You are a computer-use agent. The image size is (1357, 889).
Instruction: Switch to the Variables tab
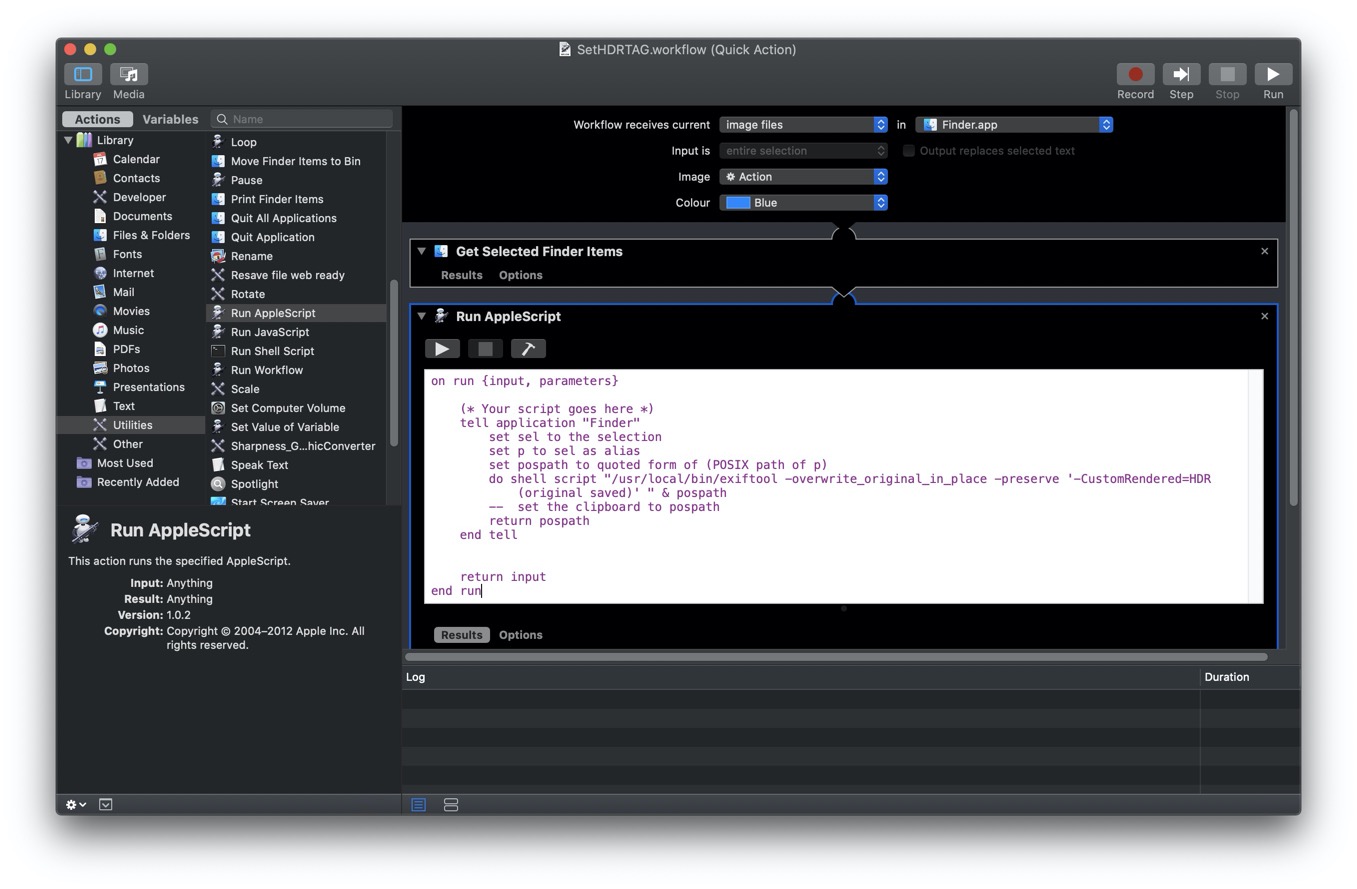(170, 119)
